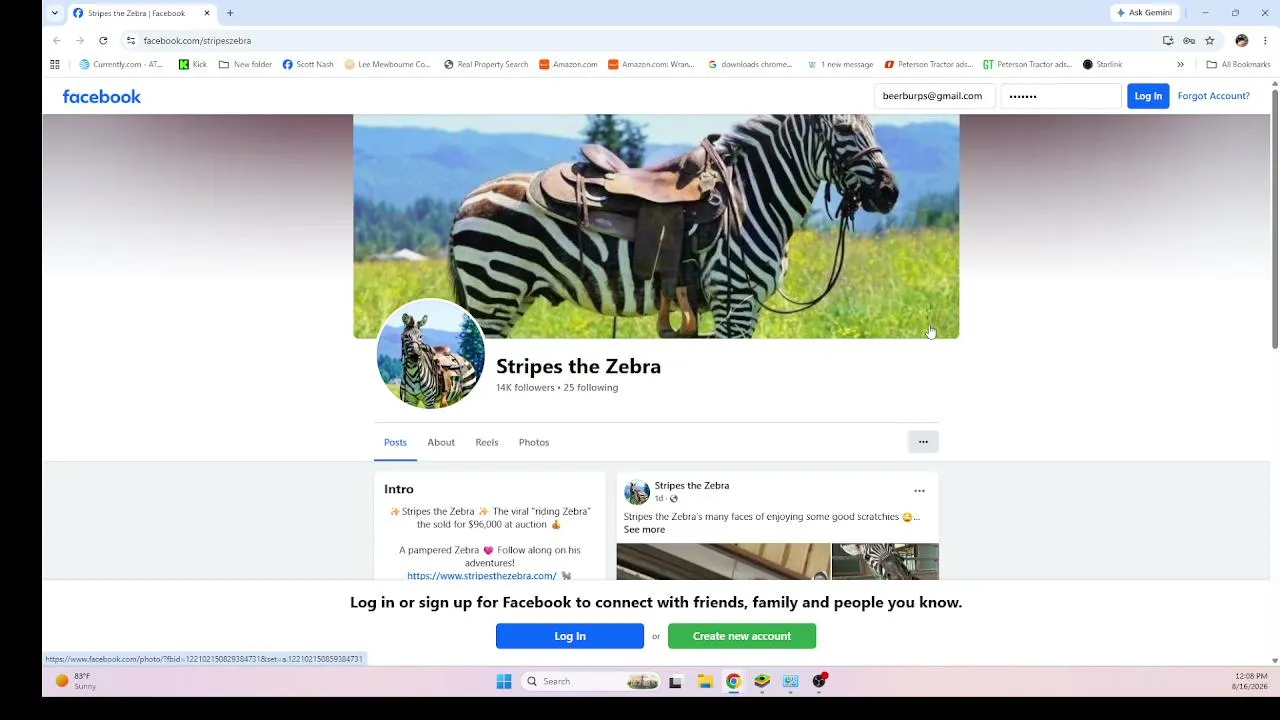Switch to the Photos tab
Viewport: 1280px width, 720px height.
(534, 442)
